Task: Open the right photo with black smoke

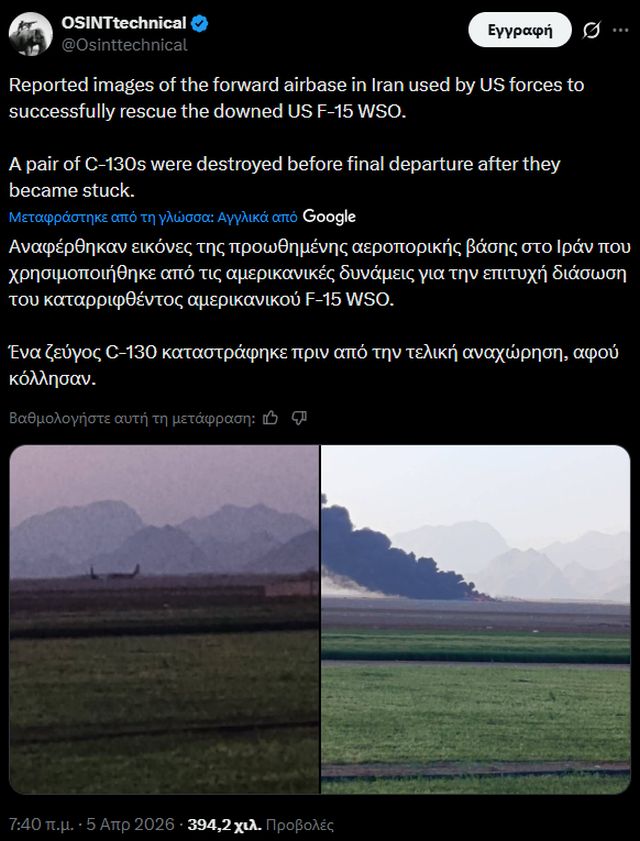Action: pyautogui.click(x=476, y=619)
